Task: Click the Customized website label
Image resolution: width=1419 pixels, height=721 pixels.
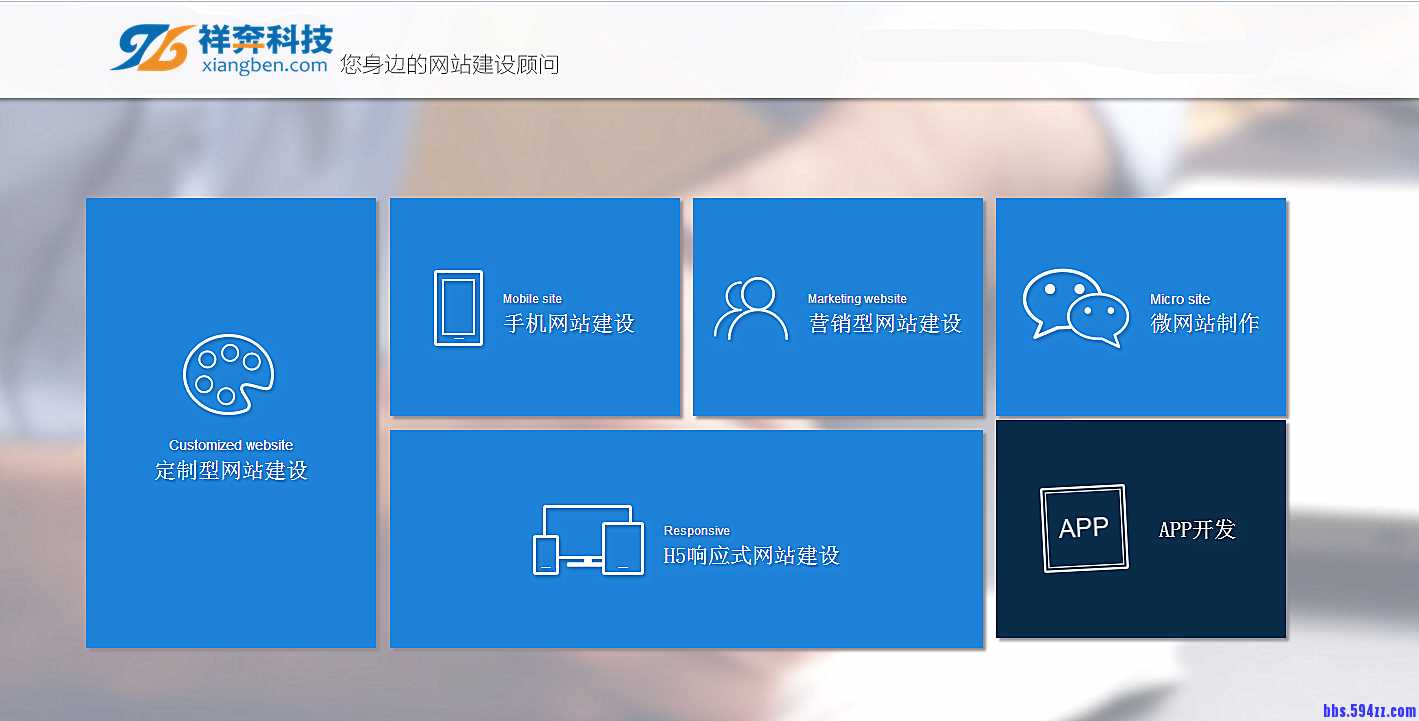Action: (x=231, y=445)
